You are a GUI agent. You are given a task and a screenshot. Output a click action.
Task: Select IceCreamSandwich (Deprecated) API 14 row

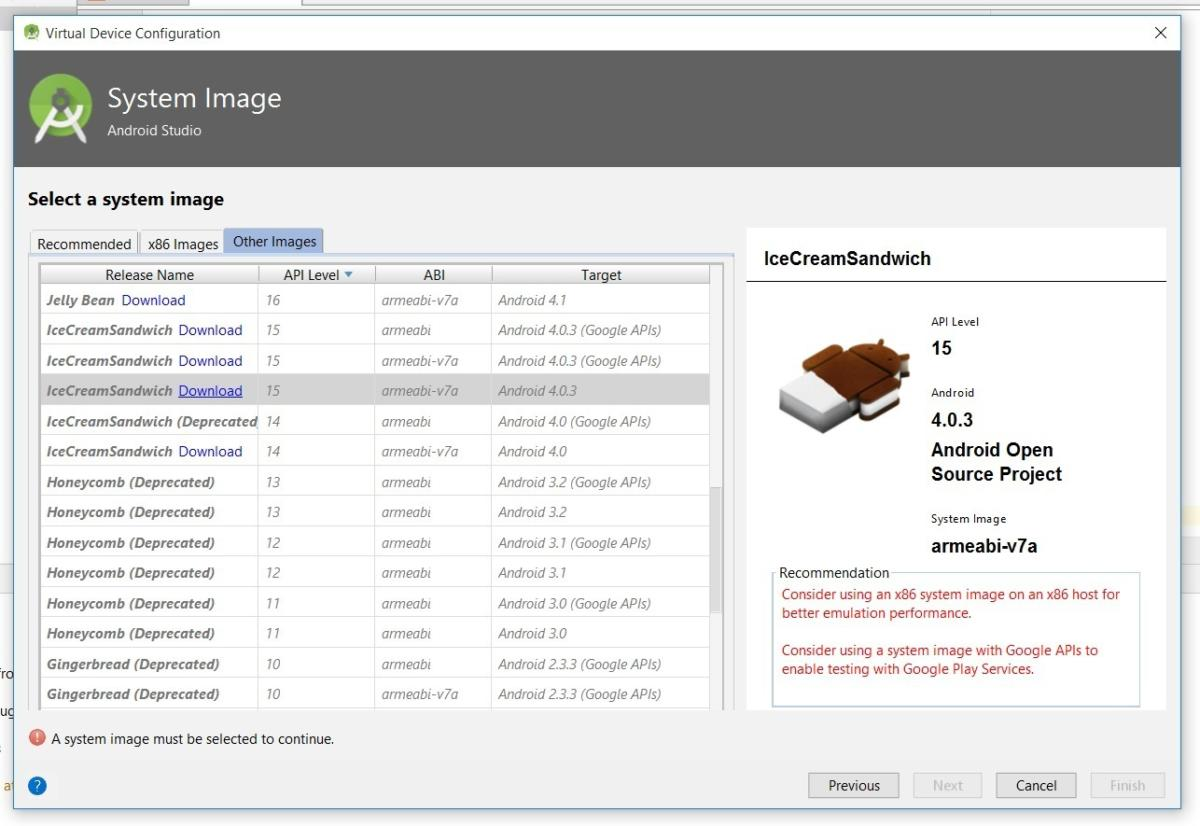coord(375,421)
